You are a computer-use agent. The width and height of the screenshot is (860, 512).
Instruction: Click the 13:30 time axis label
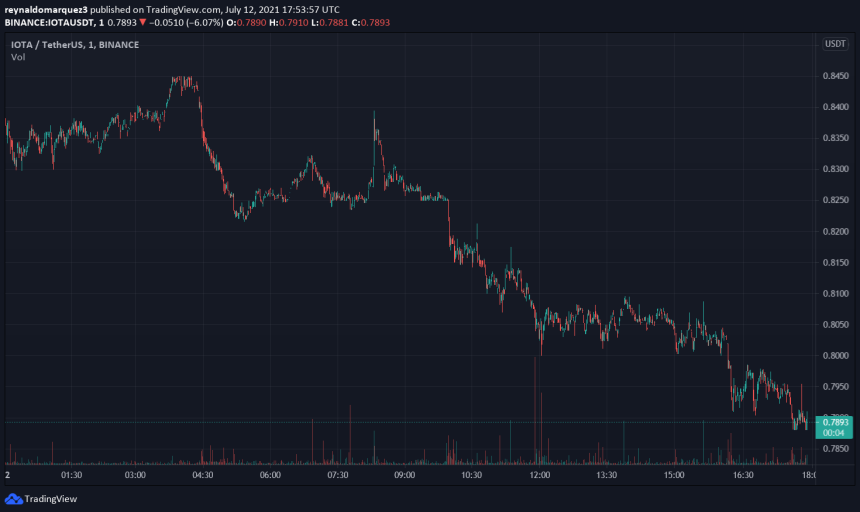coord(606,475)
